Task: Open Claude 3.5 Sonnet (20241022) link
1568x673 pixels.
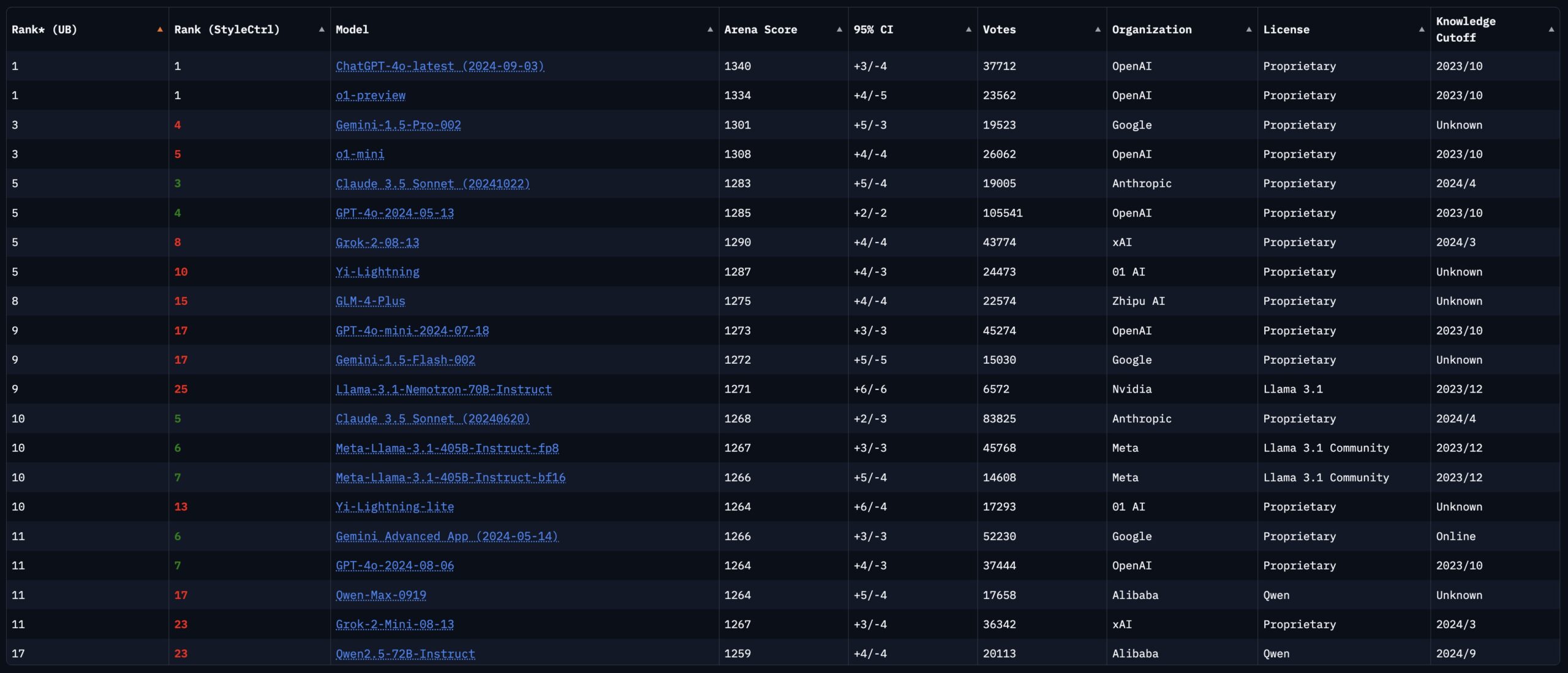Action: click(x=432, y=184)
